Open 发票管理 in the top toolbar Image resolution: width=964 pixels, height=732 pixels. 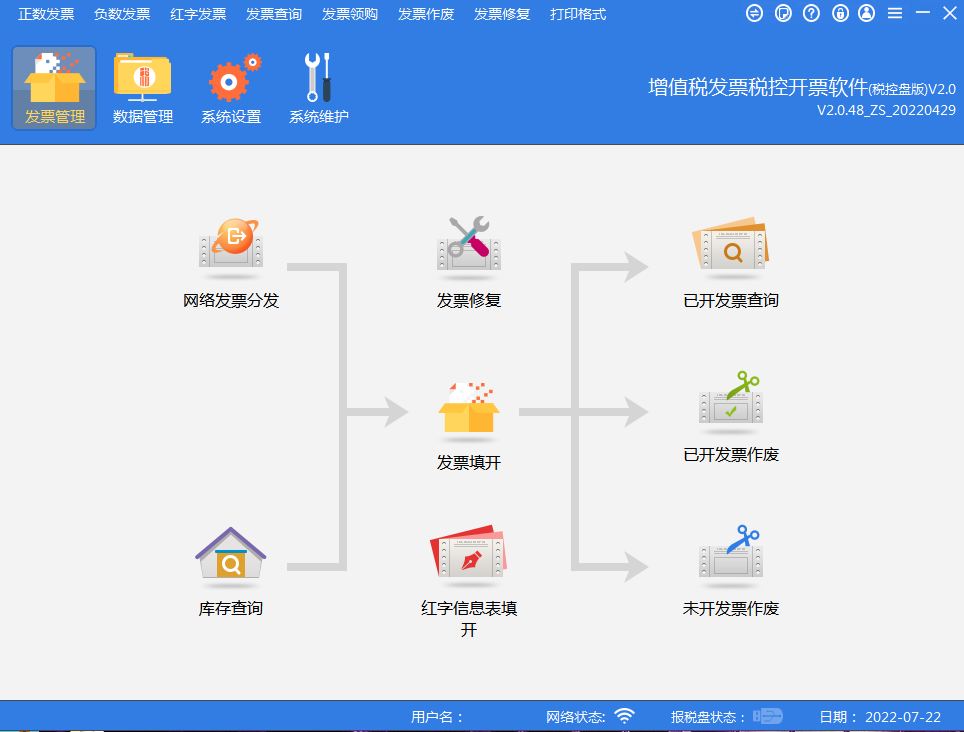coord(54,88)
